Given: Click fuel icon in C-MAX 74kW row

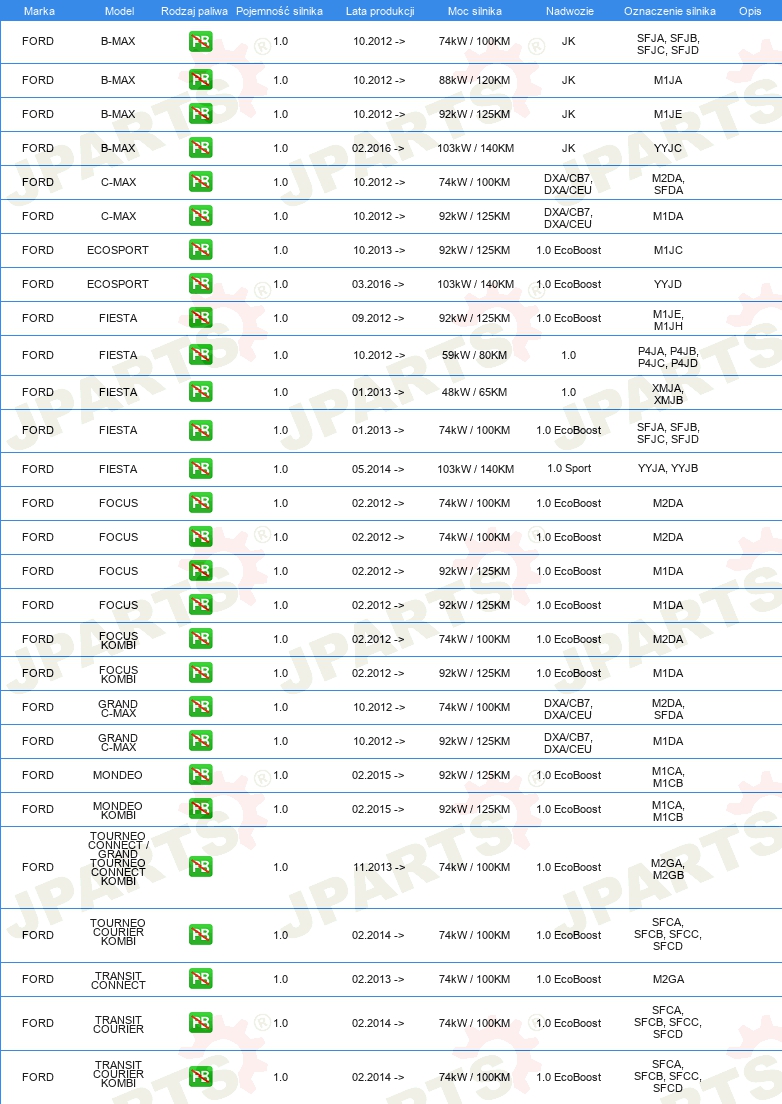Looking at the screenshot, I should (201, 182).
